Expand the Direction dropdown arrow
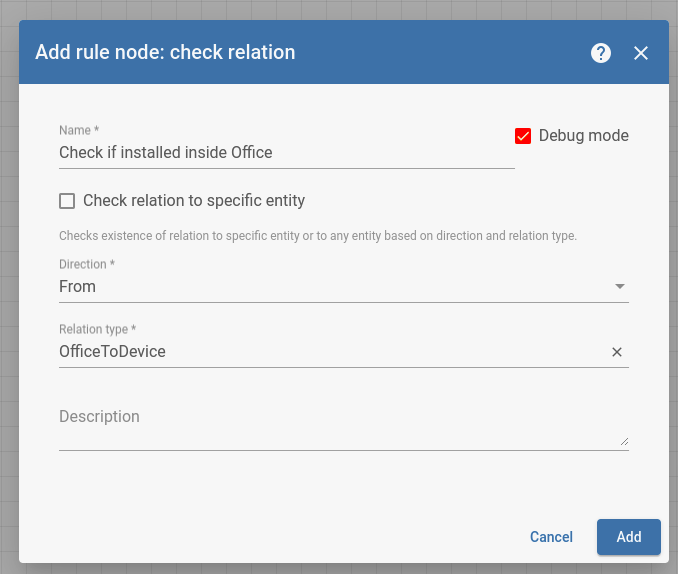The width and height of the screenshot is (678, 574). [620, 286]
